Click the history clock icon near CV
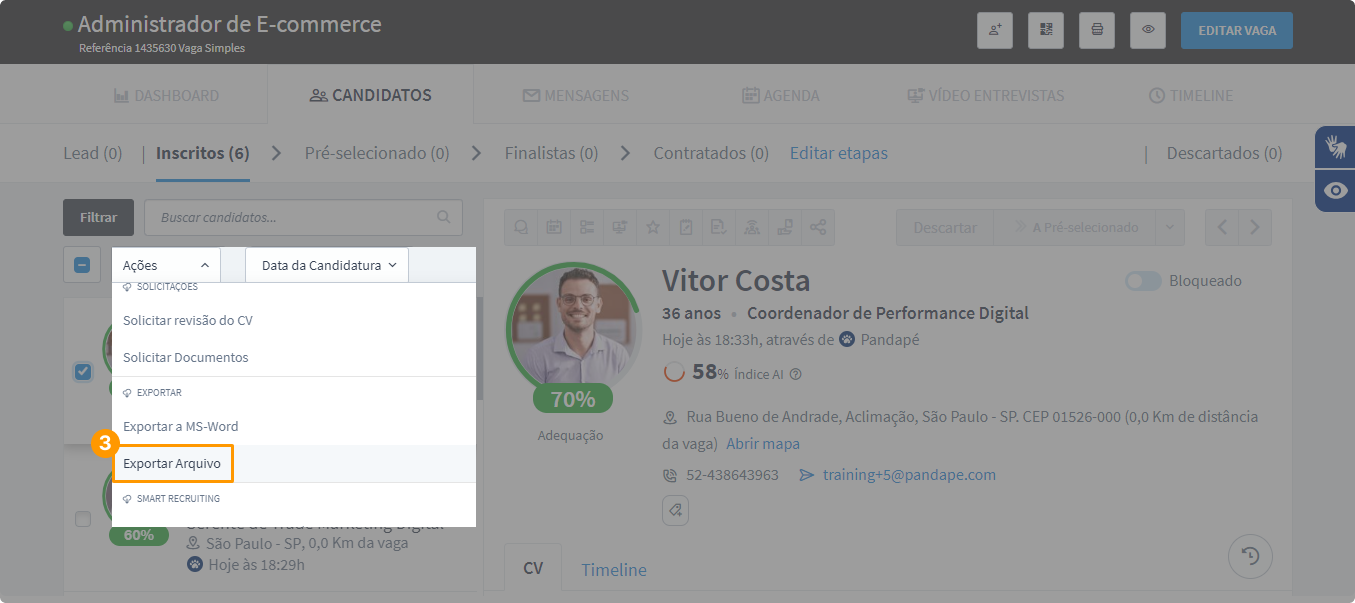This screenshot has height=603, width=1355. point(1250,557)
